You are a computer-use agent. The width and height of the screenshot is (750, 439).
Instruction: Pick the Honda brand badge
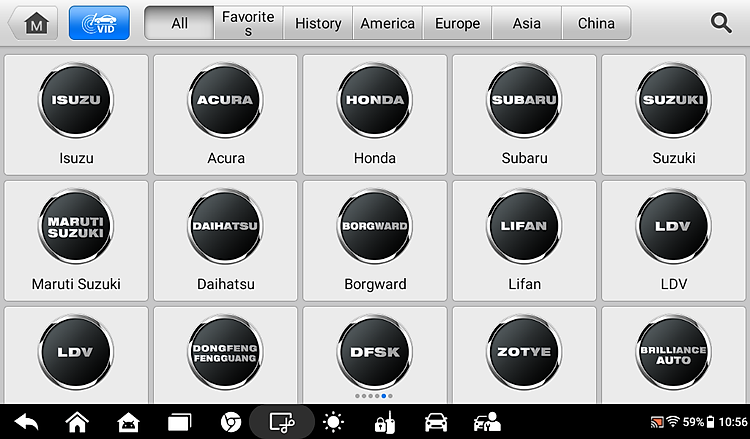[x=375, y=100]
